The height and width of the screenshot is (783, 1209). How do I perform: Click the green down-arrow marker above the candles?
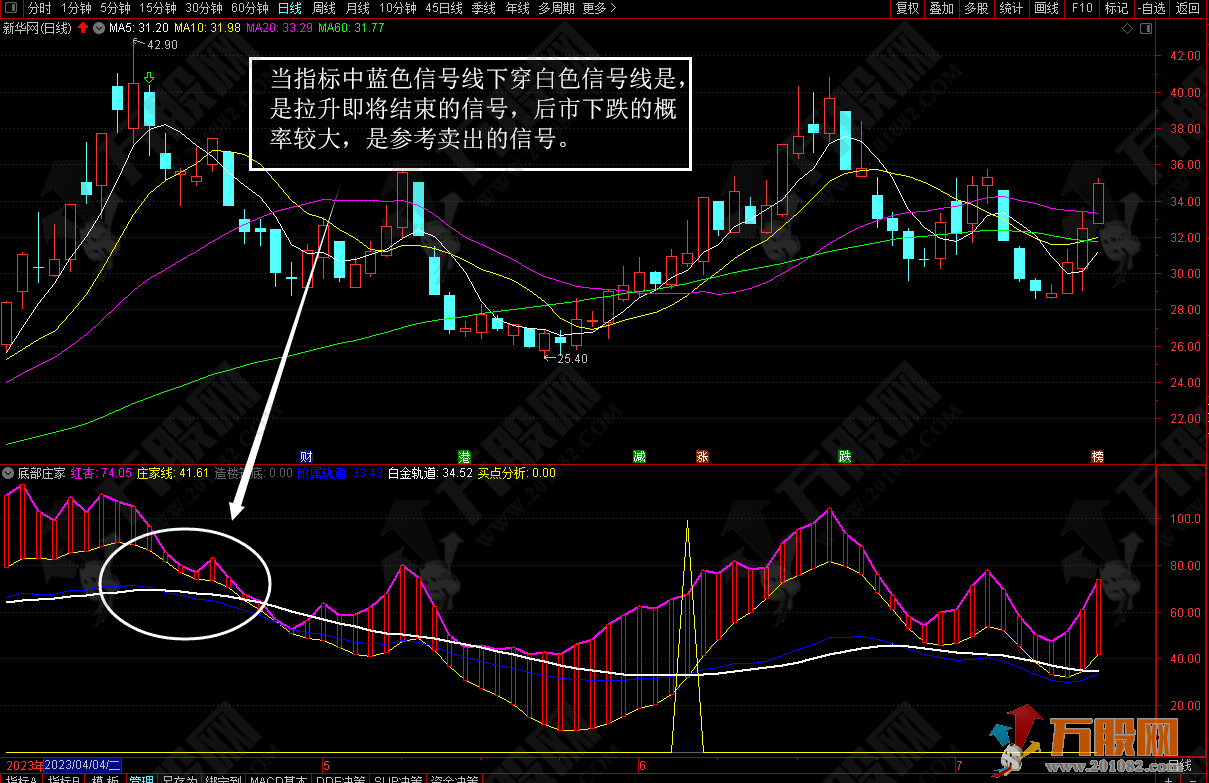(149, 77)
